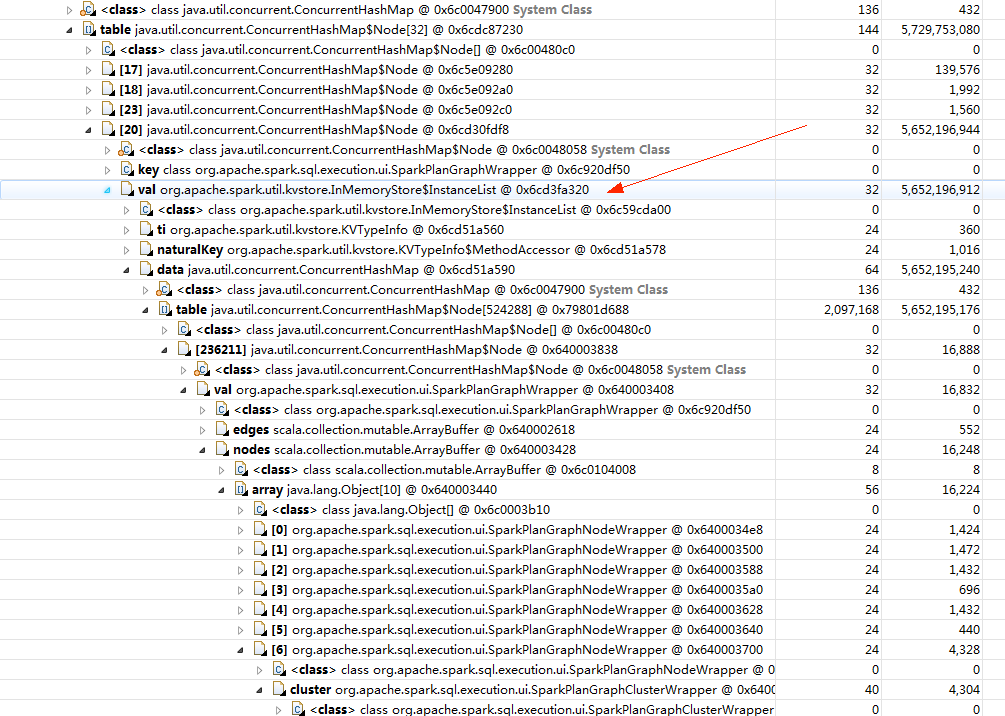Expand edges ArrayBuffer row
Viewport: 1005px width, 716px height.
point(203,429)
